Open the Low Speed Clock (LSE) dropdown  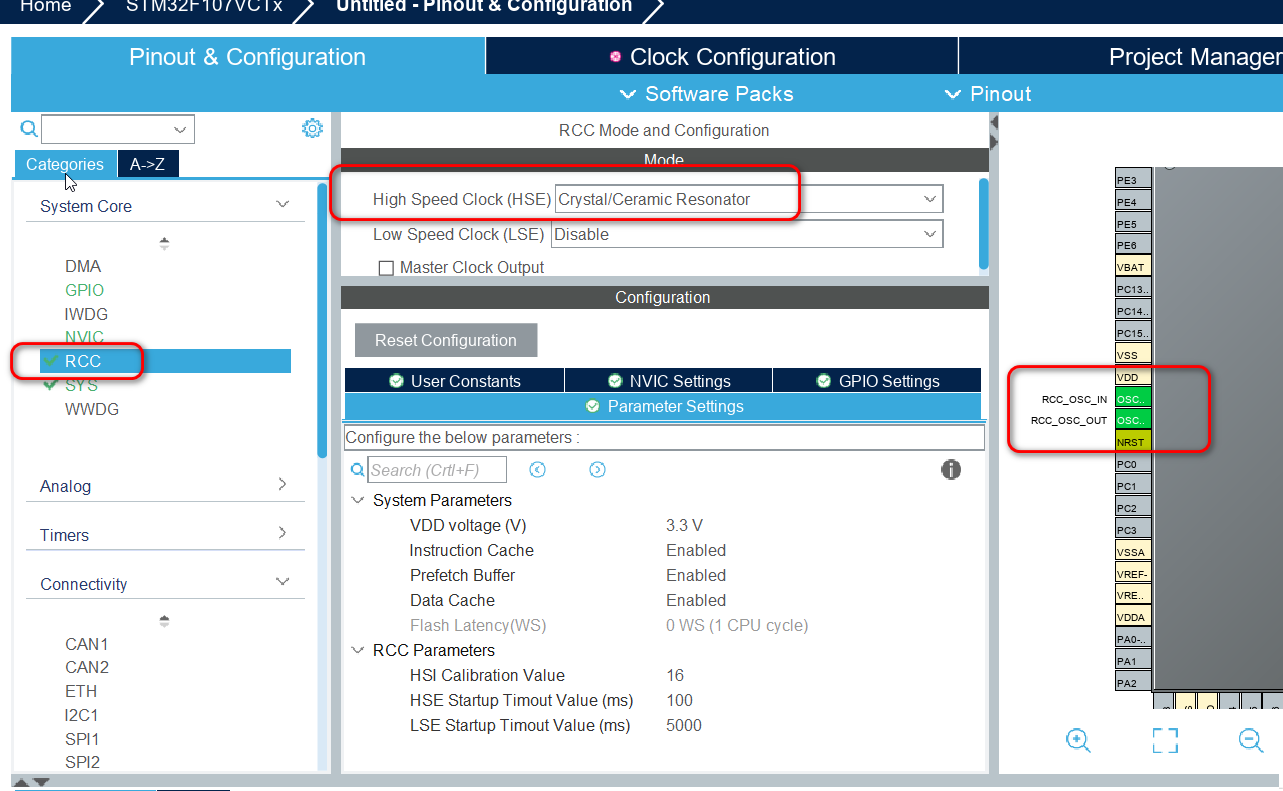point(747,234)
